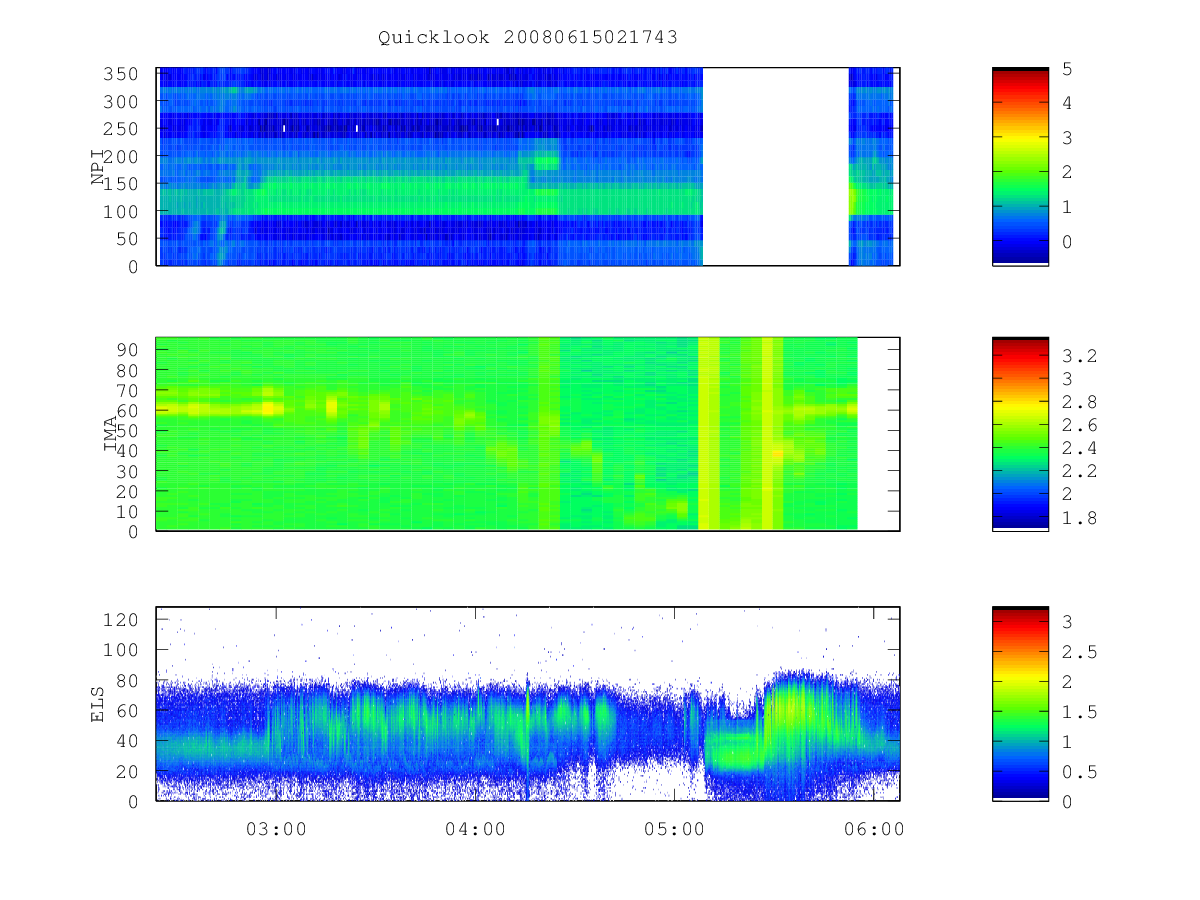The height and width of the screenshot is (900, 1200).
Task: Click the 05:00 time tick label
Action: pos(674,829)
